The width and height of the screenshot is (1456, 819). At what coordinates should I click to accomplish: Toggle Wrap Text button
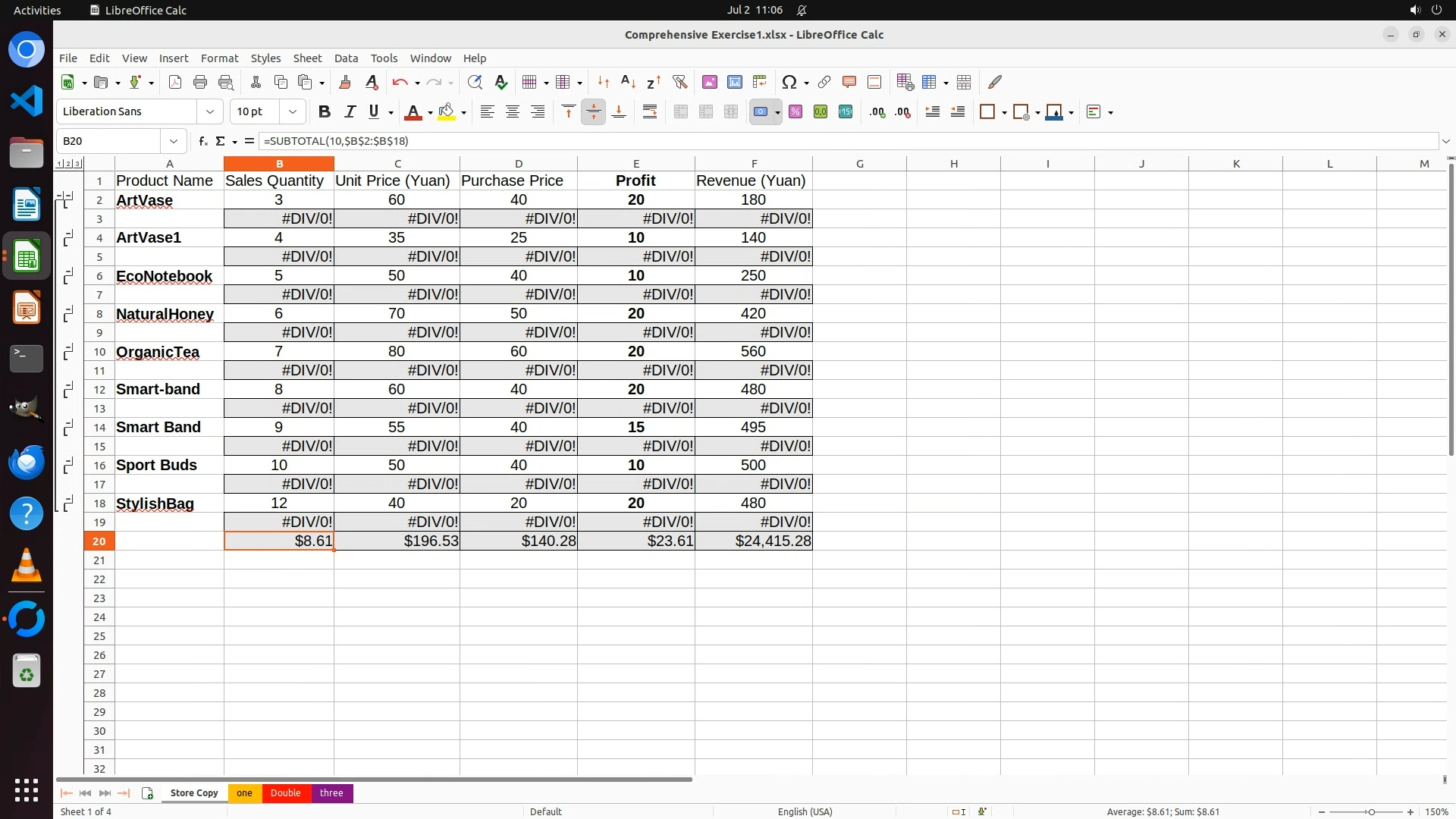point(650,111)
